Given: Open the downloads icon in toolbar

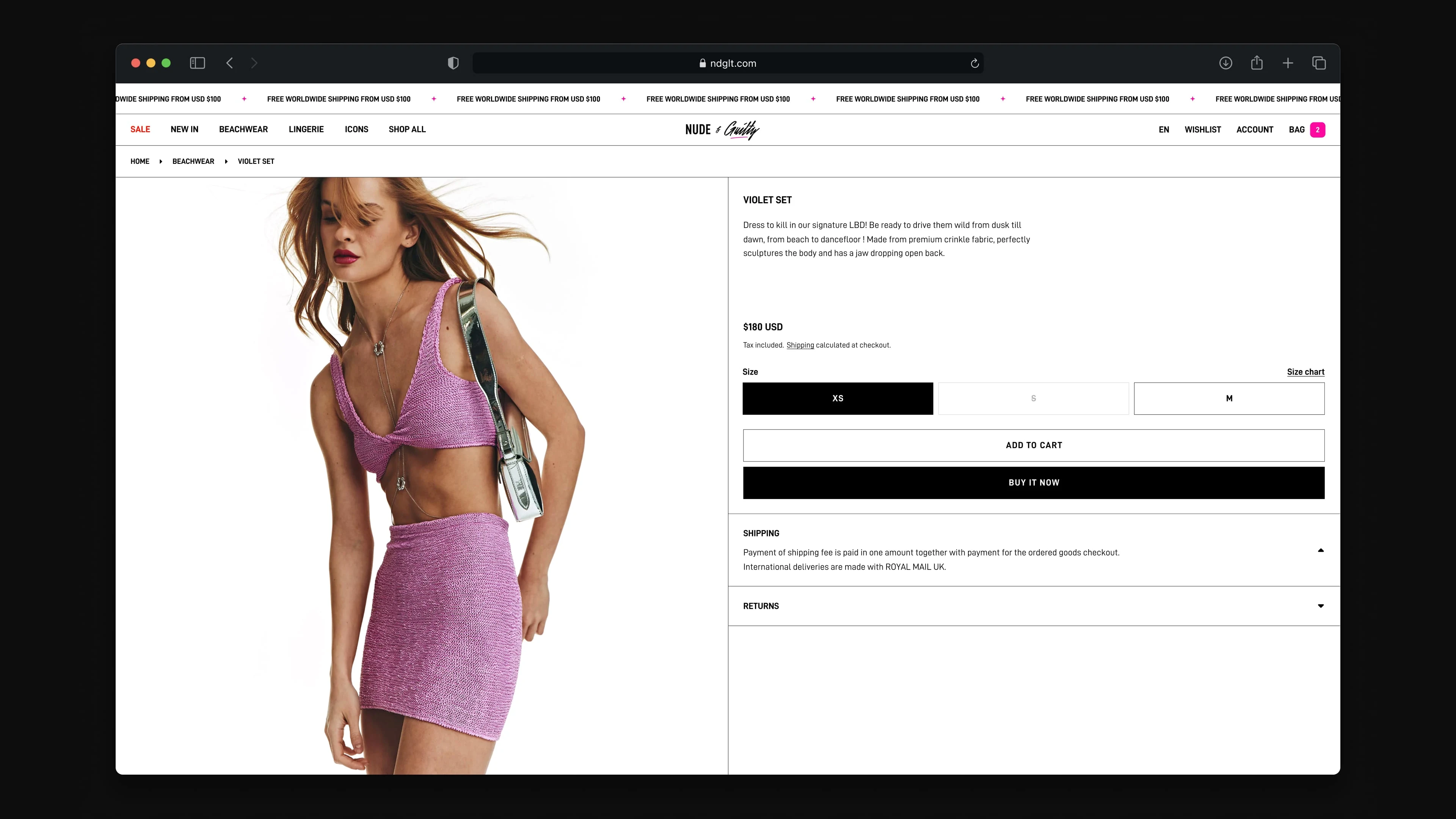Looking at the screenshot, I should (1225, 63).
